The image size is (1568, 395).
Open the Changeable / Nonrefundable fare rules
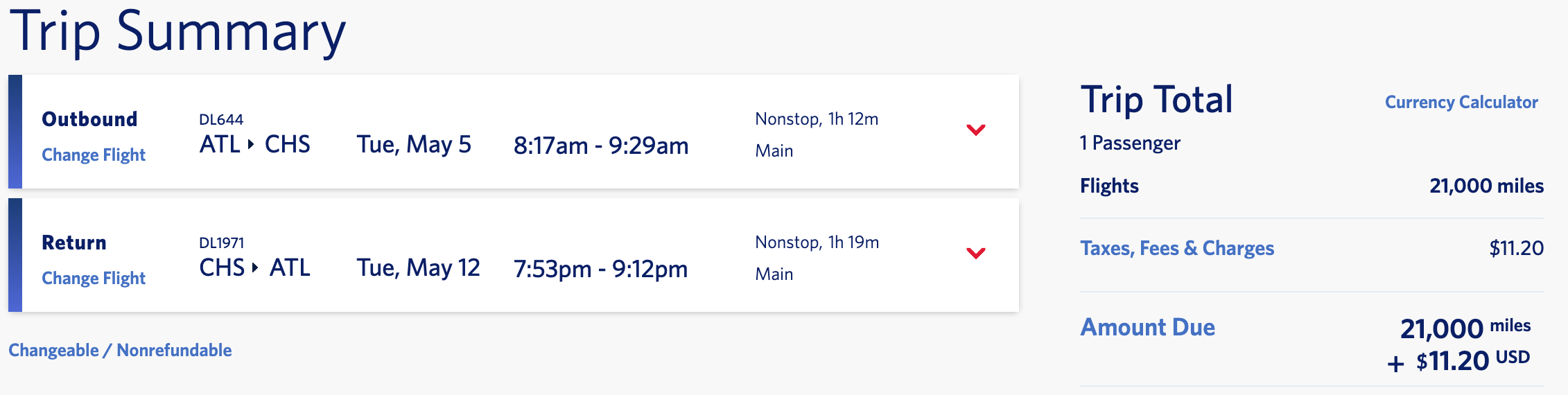click(120, 350)
